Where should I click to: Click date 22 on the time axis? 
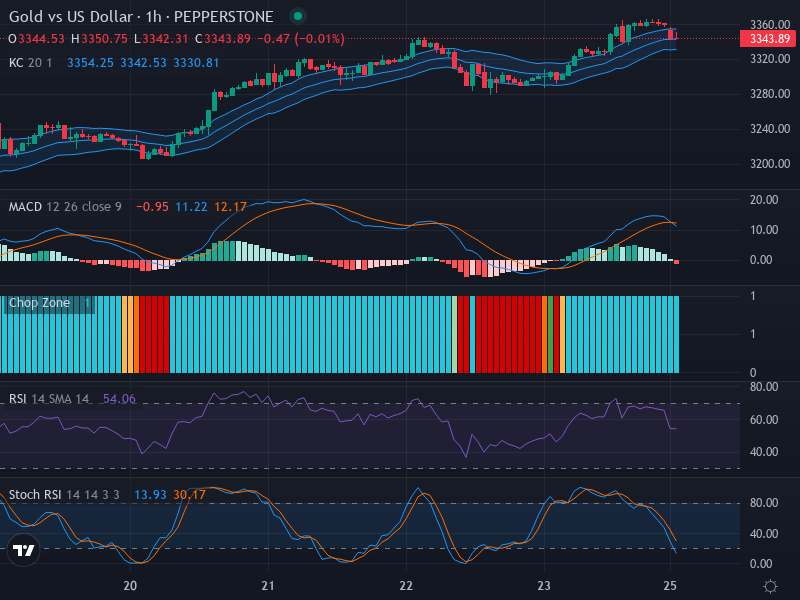(406, 586)
